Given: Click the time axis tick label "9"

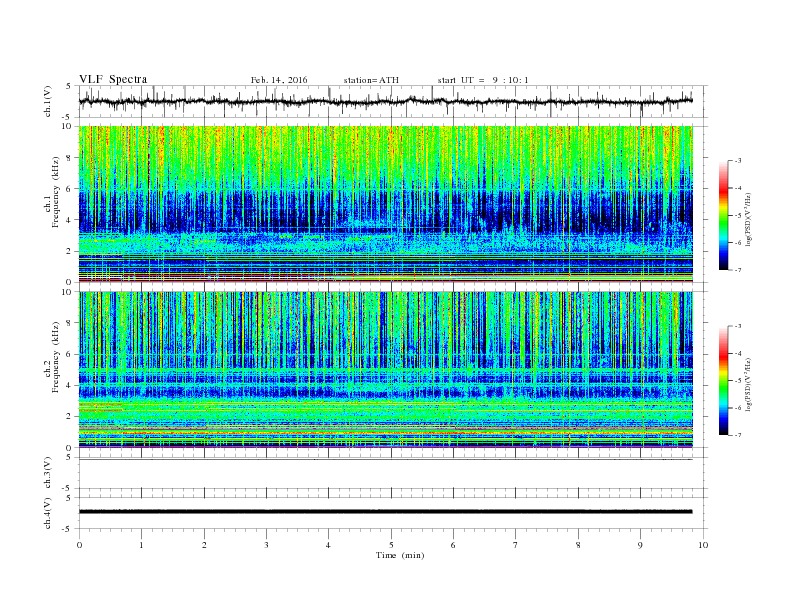Looking at the screenshot, I should [x=640, y=545].
